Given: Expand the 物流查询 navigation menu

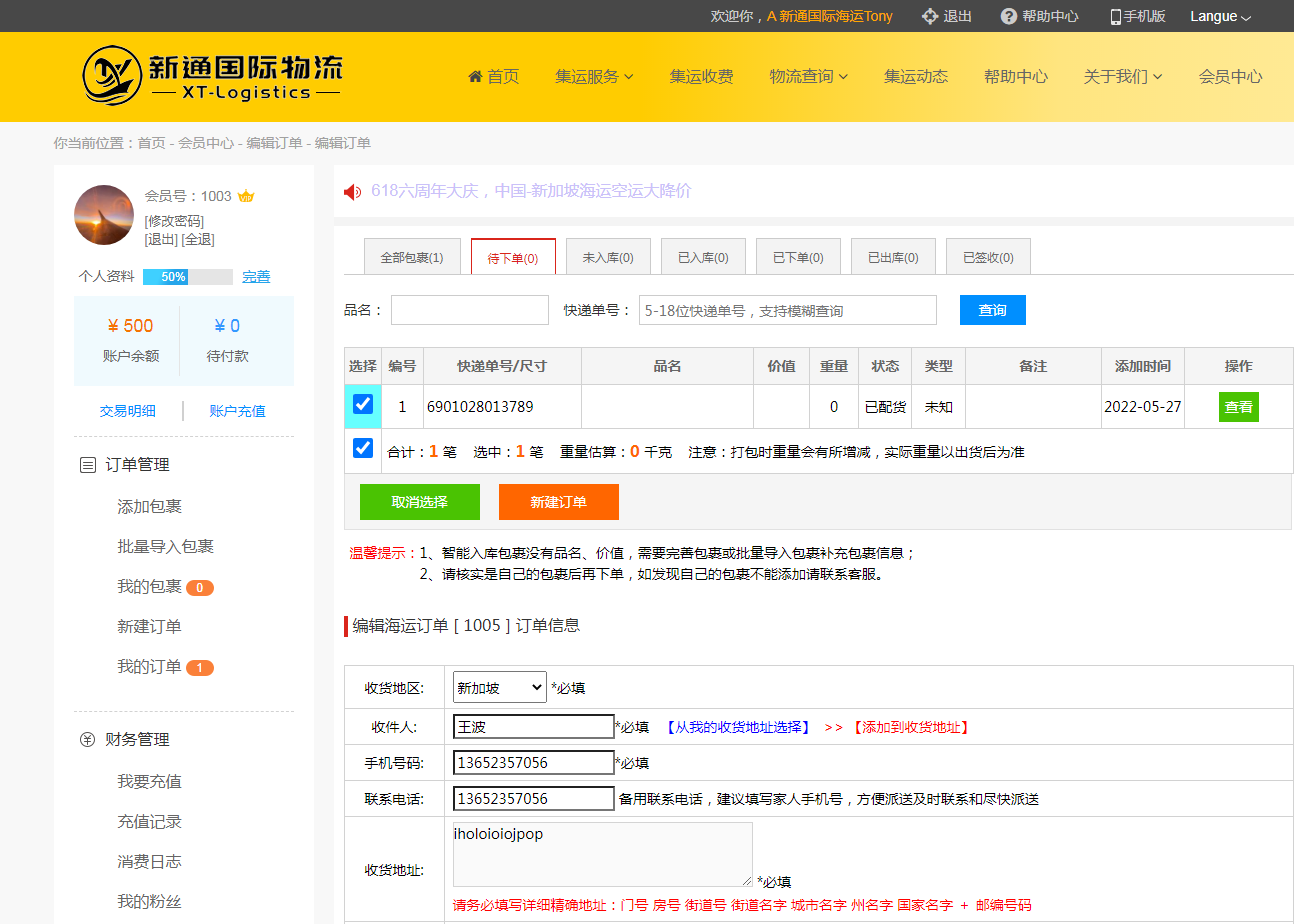Looking at the screenshot, I should (x=809, y=76).
